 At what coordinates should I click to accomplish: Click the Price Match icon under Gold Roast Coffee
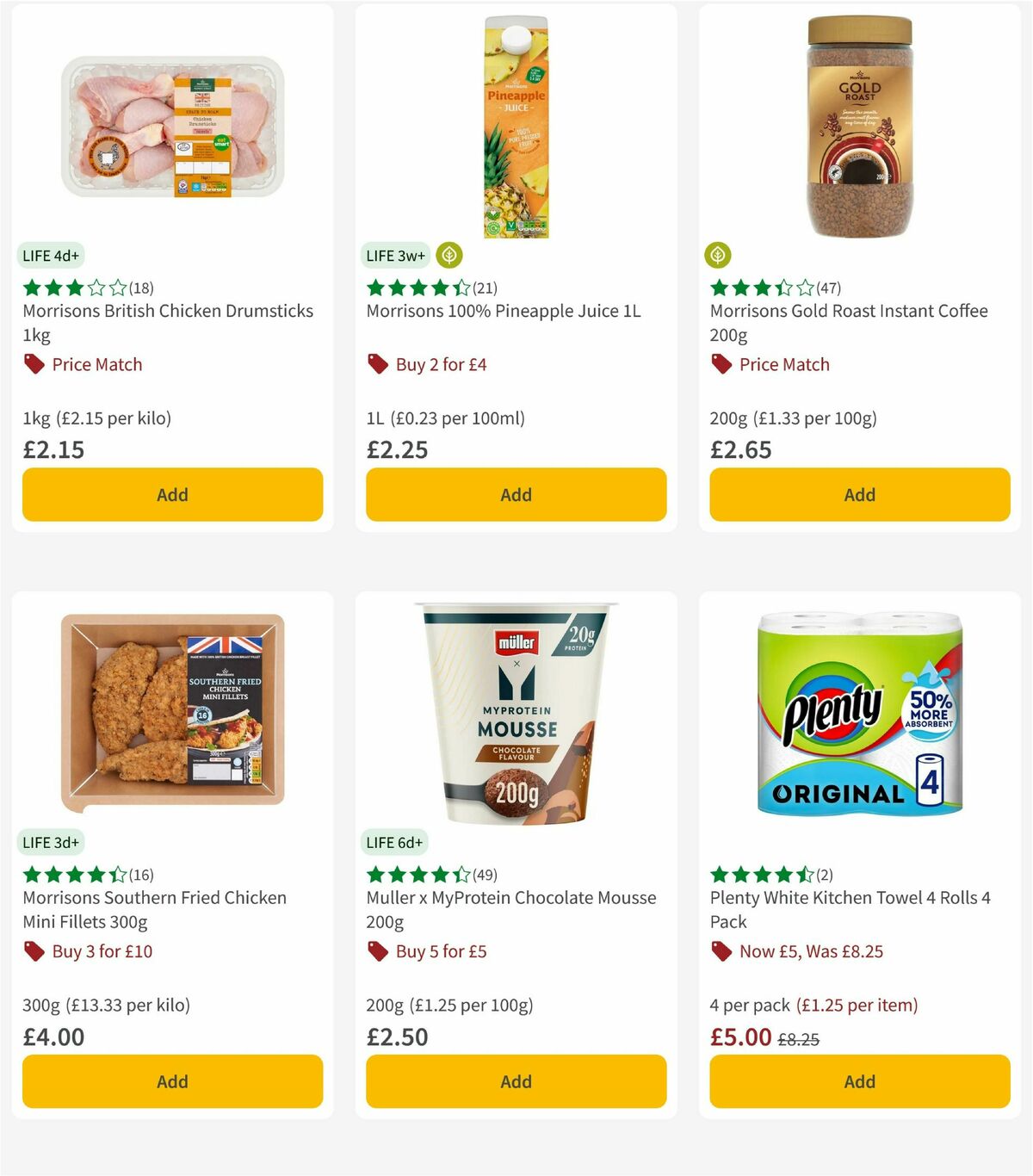720,365
